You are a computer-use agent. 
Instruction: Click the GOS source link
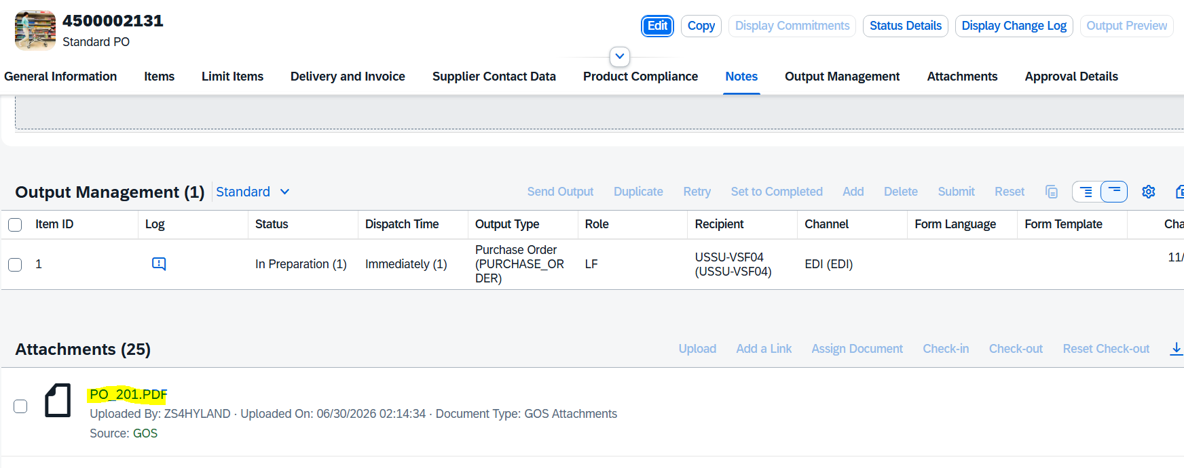pyautogui.click(x=145, y=434)
